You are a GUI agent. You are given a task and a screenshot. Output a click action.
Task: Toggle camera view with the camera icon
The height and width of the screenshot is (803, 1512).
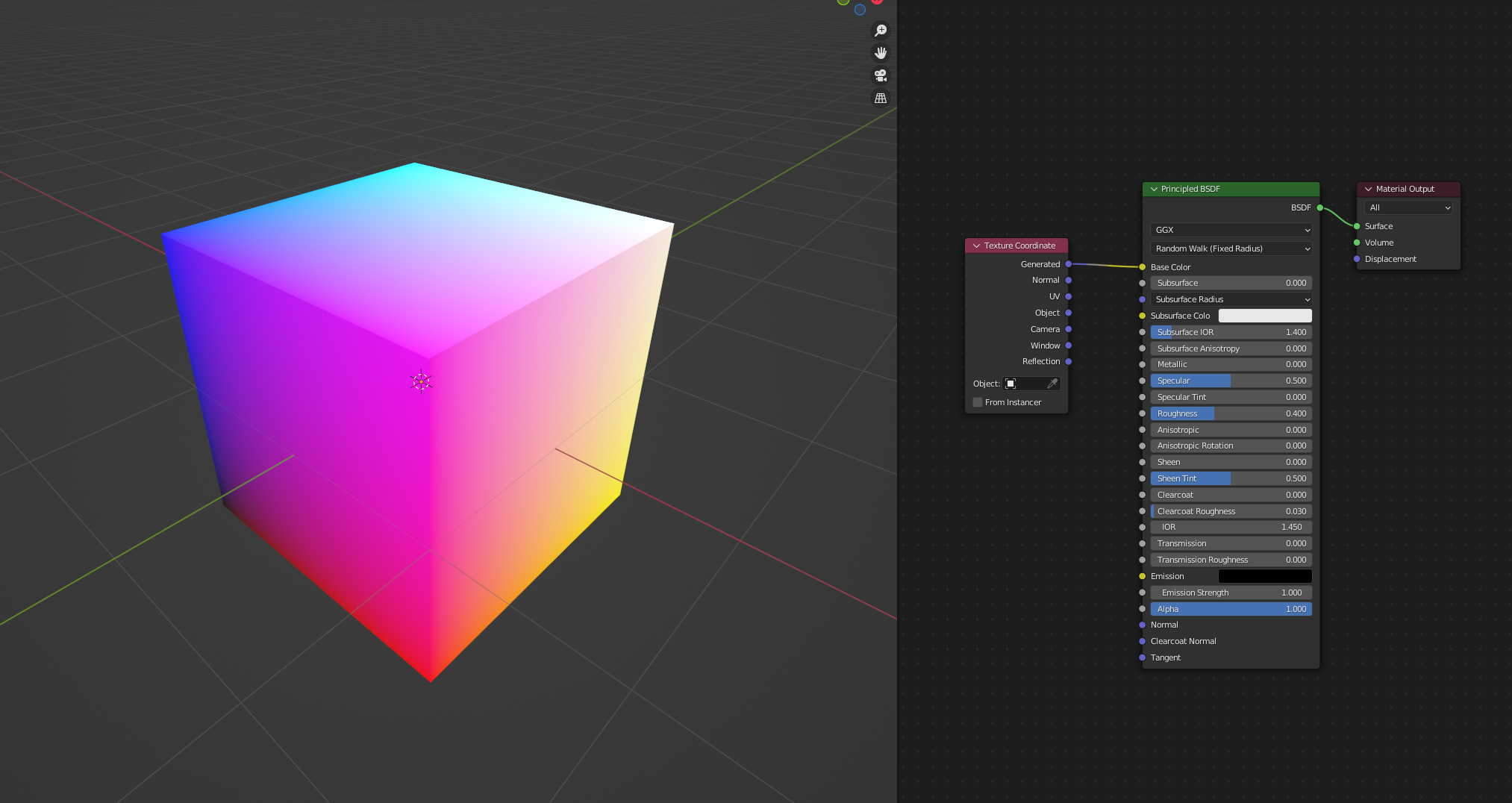[x=881, y=75]
